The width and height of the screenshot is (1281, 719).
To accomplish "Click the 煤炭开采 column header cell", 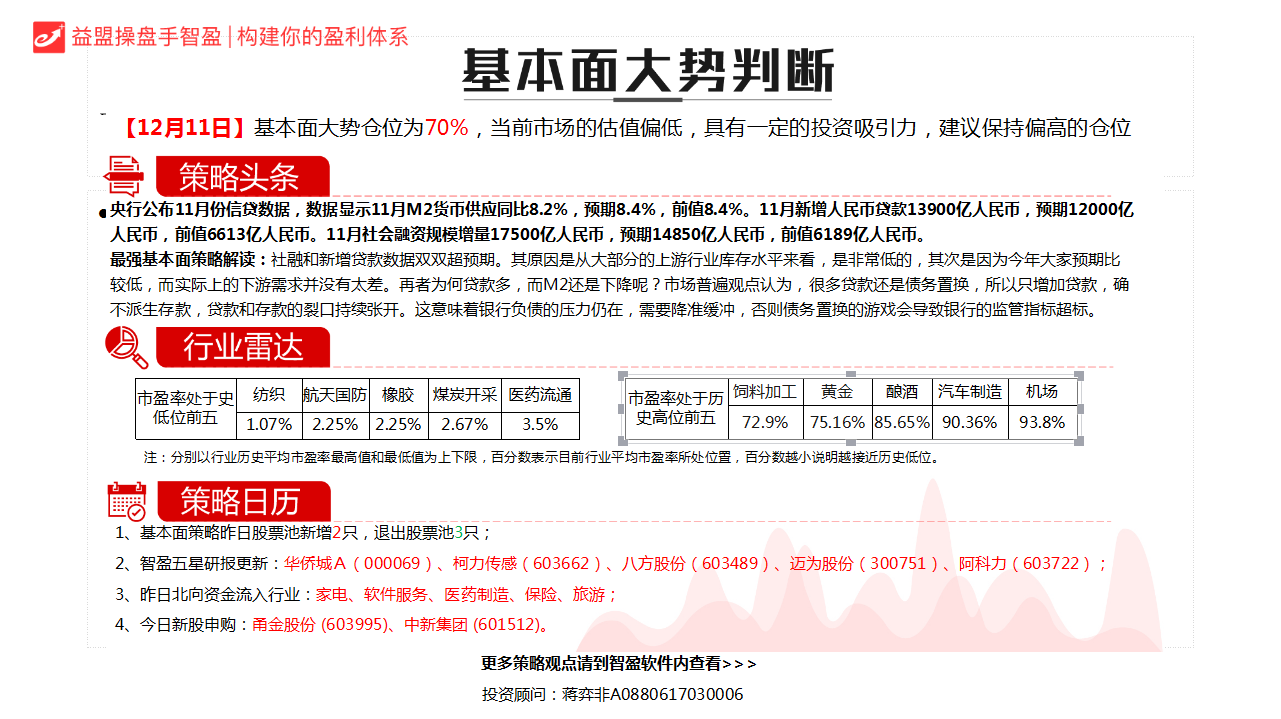I will click(465, 395).
